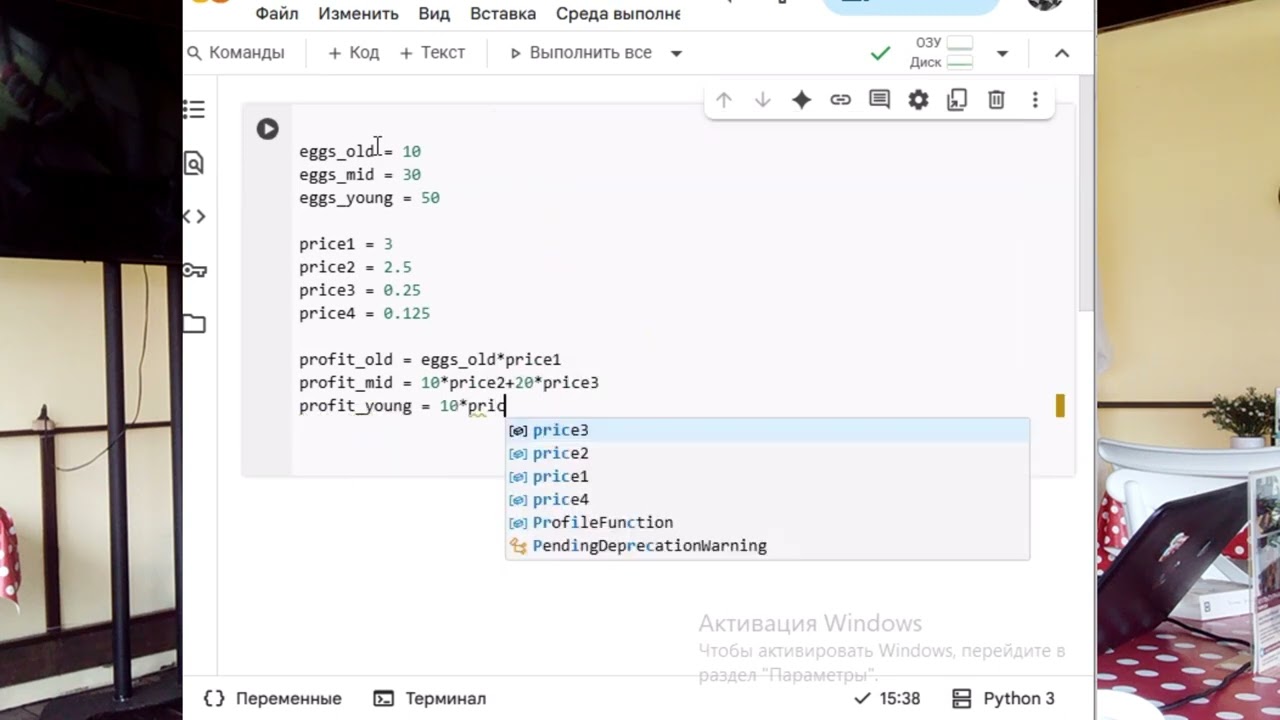
Task: Add a comment to the cell
Action: point(879,100)
